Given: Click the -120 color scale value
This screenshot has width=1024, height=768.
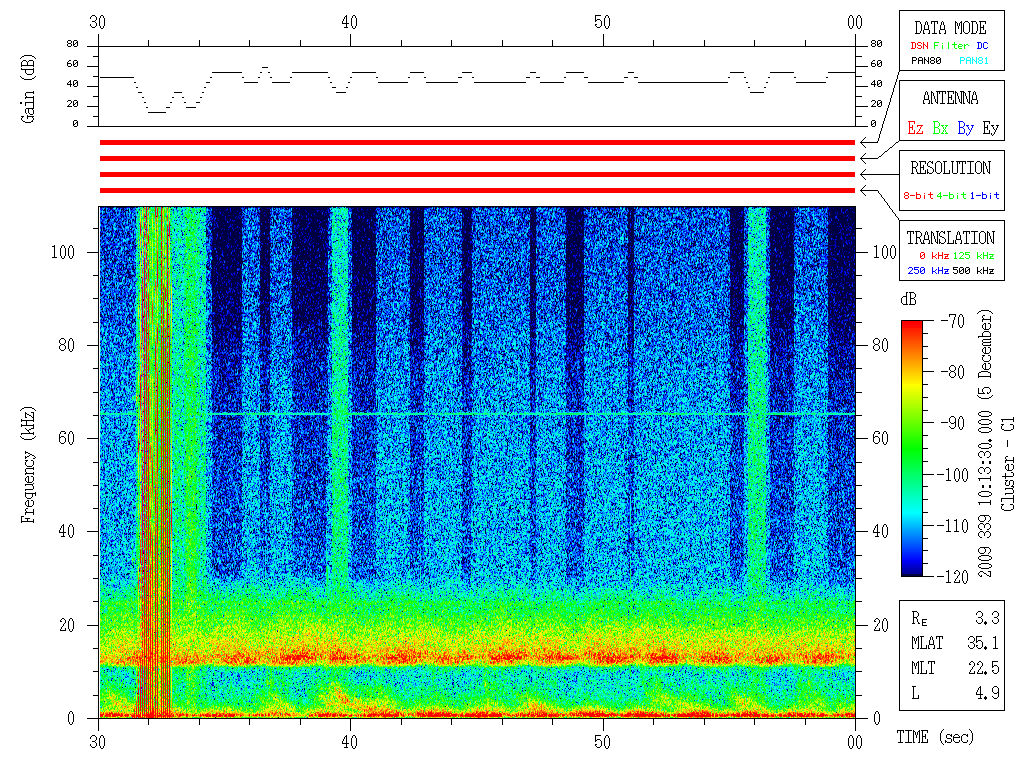Looking at the screenshot, I should pyautogui.click(x=953, y=576).
